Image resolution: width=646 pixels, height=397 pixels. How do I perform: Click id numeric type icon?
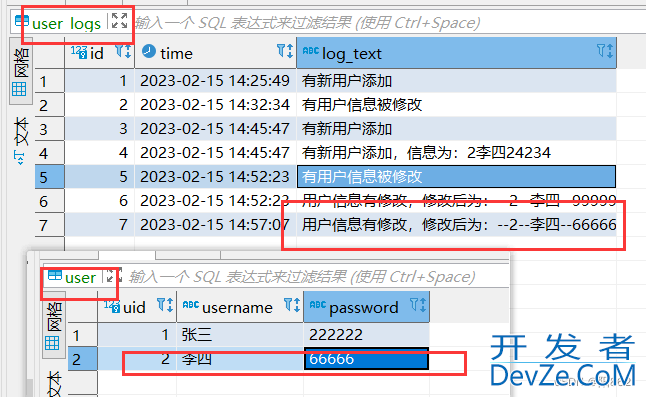click(x=79, y=52)
